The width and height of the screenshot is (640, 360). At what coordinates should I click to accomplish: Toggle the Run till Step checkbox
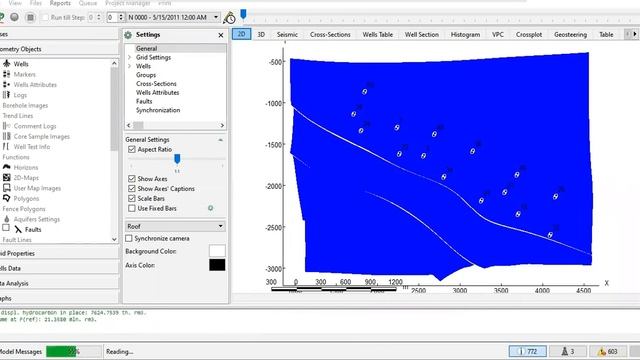[45, 17]
